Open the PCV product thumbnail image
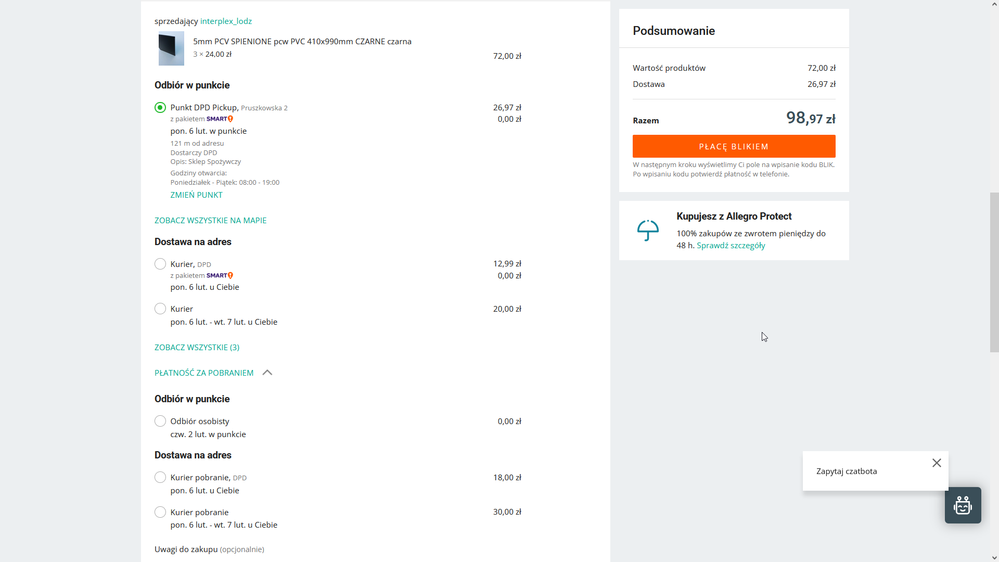Image resolution: width=999 pixels, height=562 pixels. [x=171, y=48]
